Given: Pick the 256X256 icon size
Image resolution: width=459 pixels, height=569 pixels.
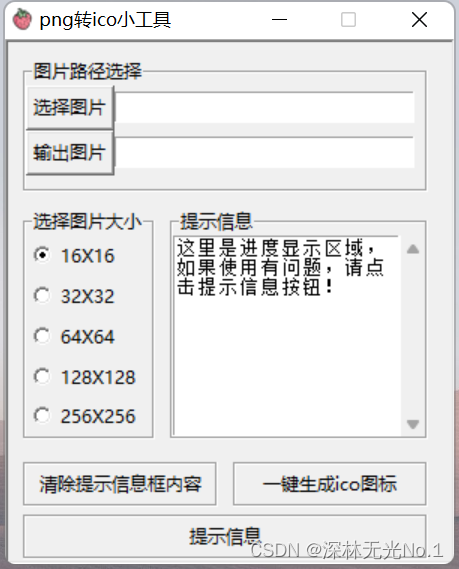Looking at the screenshot, I should 85,416.
